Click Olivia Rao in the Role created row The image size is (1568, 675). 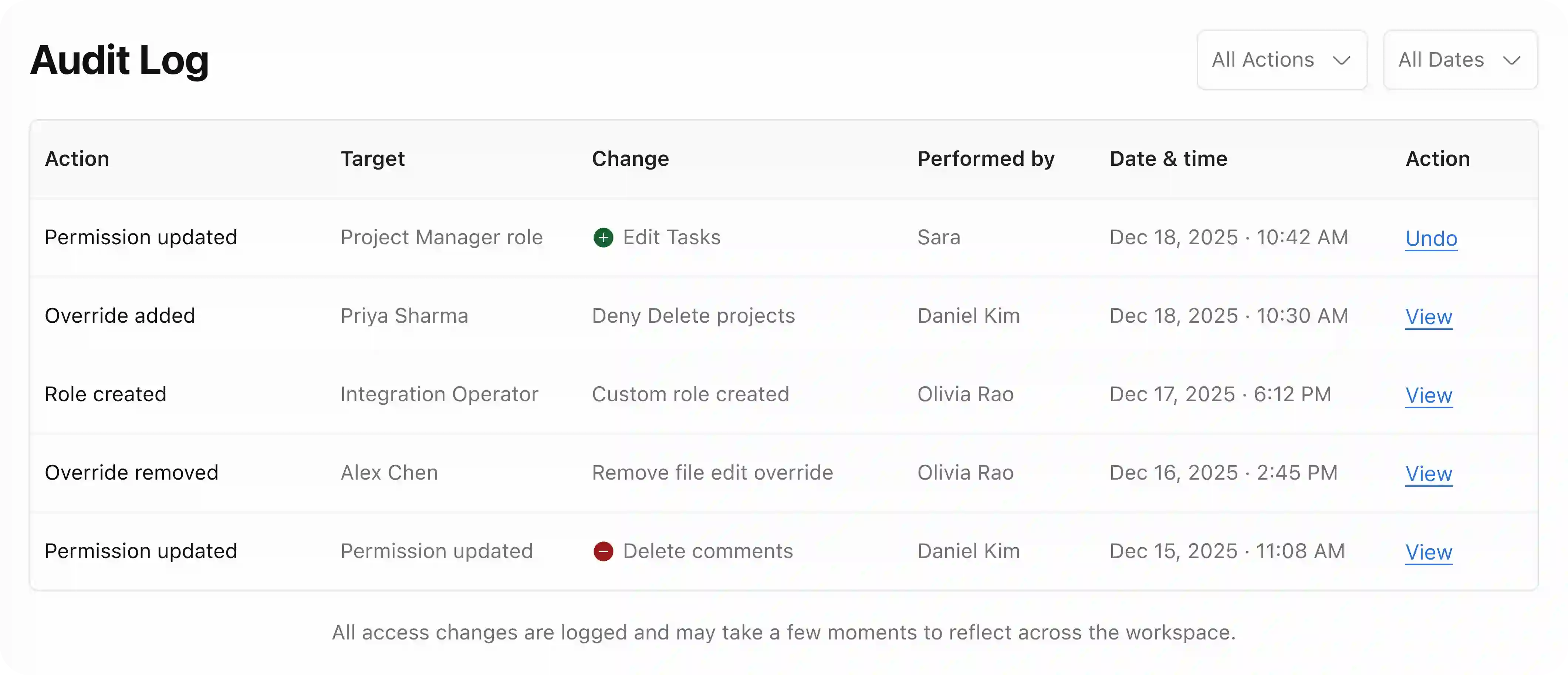coord(965,394)
